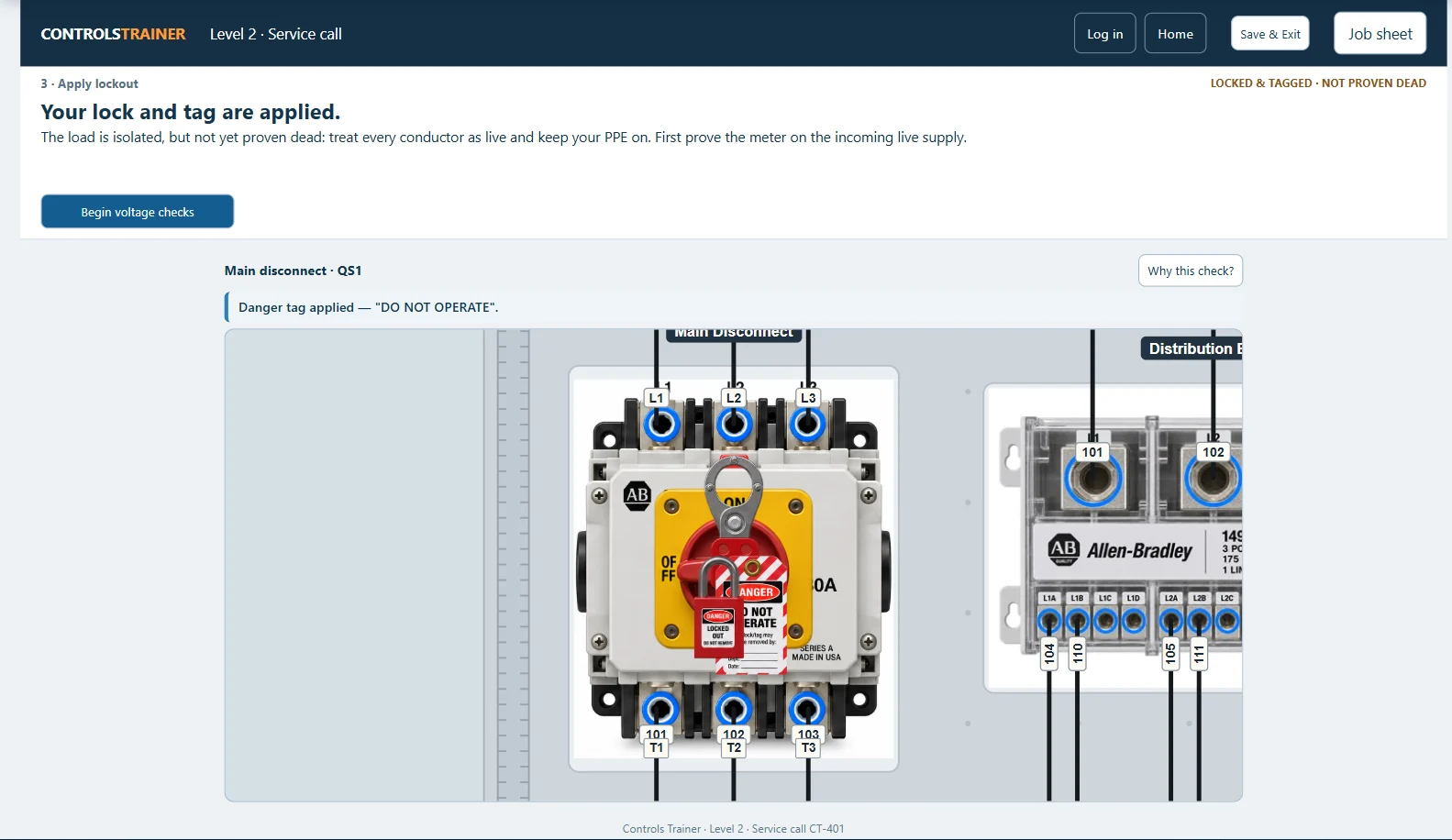Open the Why this check? explanation
1452x840 pixels.
pos(1191,271)
